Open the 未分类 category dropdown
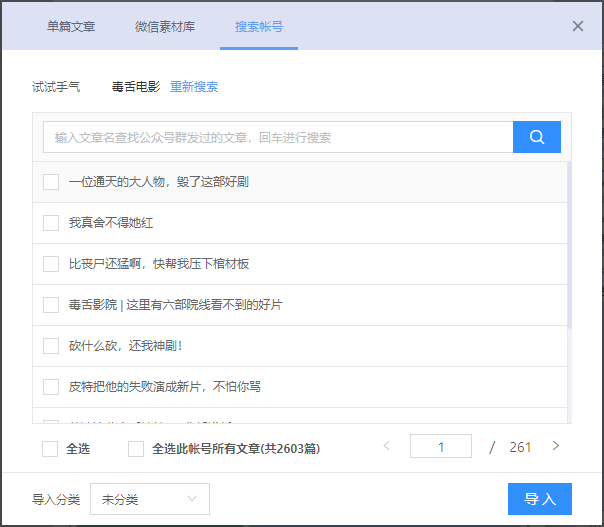 (x=150, y=498)
